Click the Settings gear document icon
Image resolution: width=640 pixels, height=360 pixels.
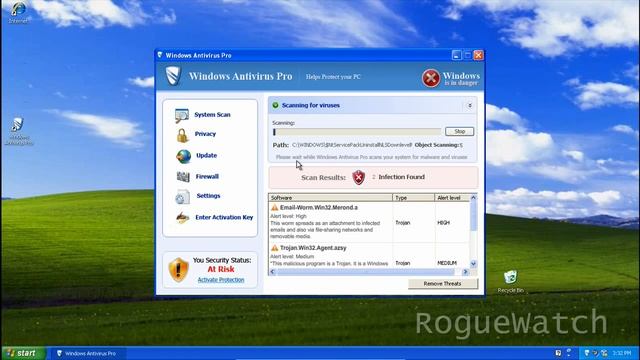pos(182,197)
